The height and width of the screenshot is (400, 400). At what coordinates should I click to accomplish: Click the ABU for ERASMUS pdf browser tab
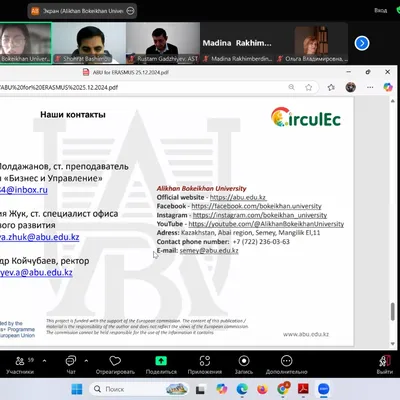tap(126, 72)
